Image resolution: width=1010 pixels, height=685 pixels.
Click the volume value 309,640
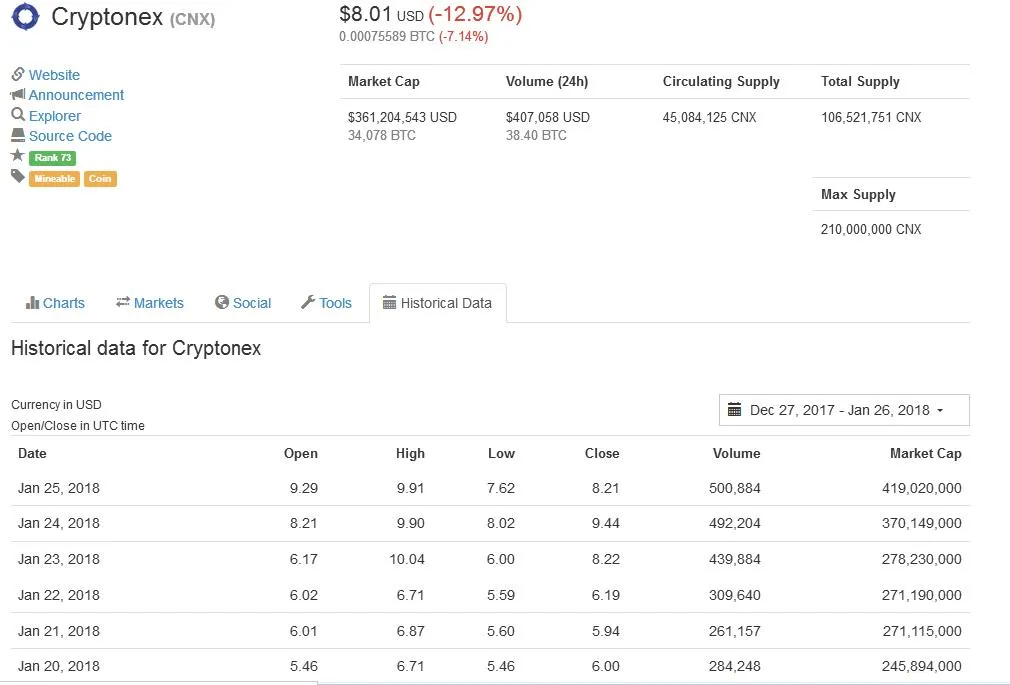pos(735,595)
